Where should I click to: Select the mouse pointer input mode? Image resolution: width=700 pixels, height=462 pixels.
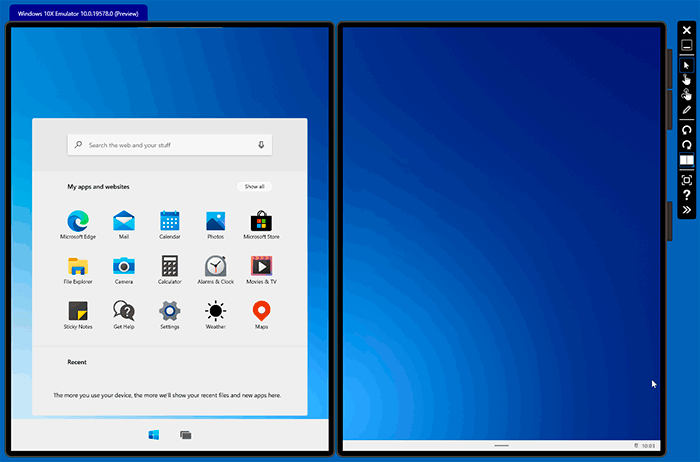(x=687, y=64)
